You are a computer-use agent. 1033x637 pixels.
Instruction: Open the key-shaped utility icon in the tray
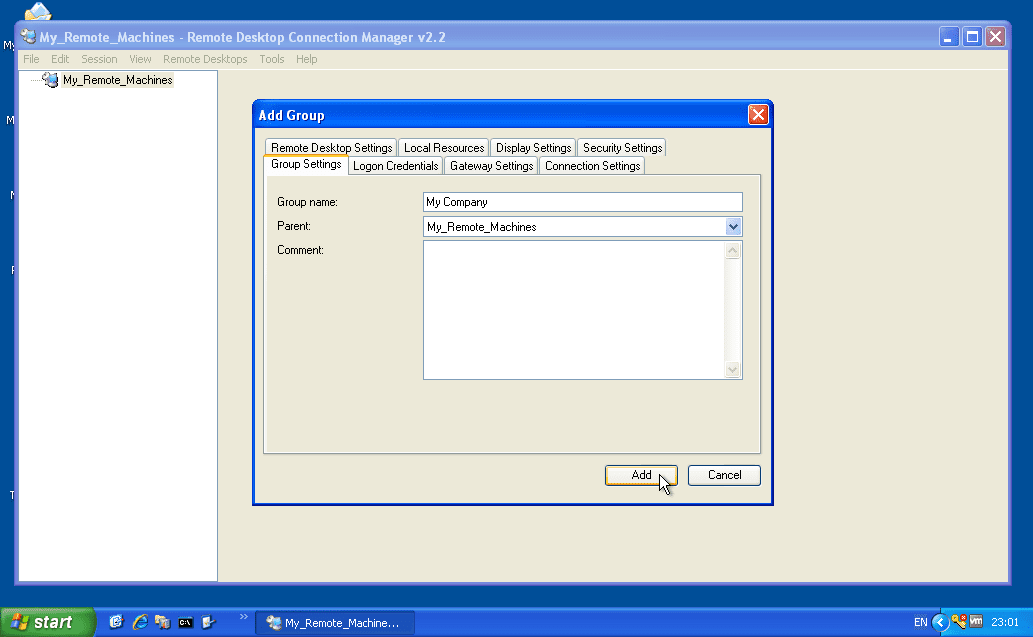pos(958,621)
